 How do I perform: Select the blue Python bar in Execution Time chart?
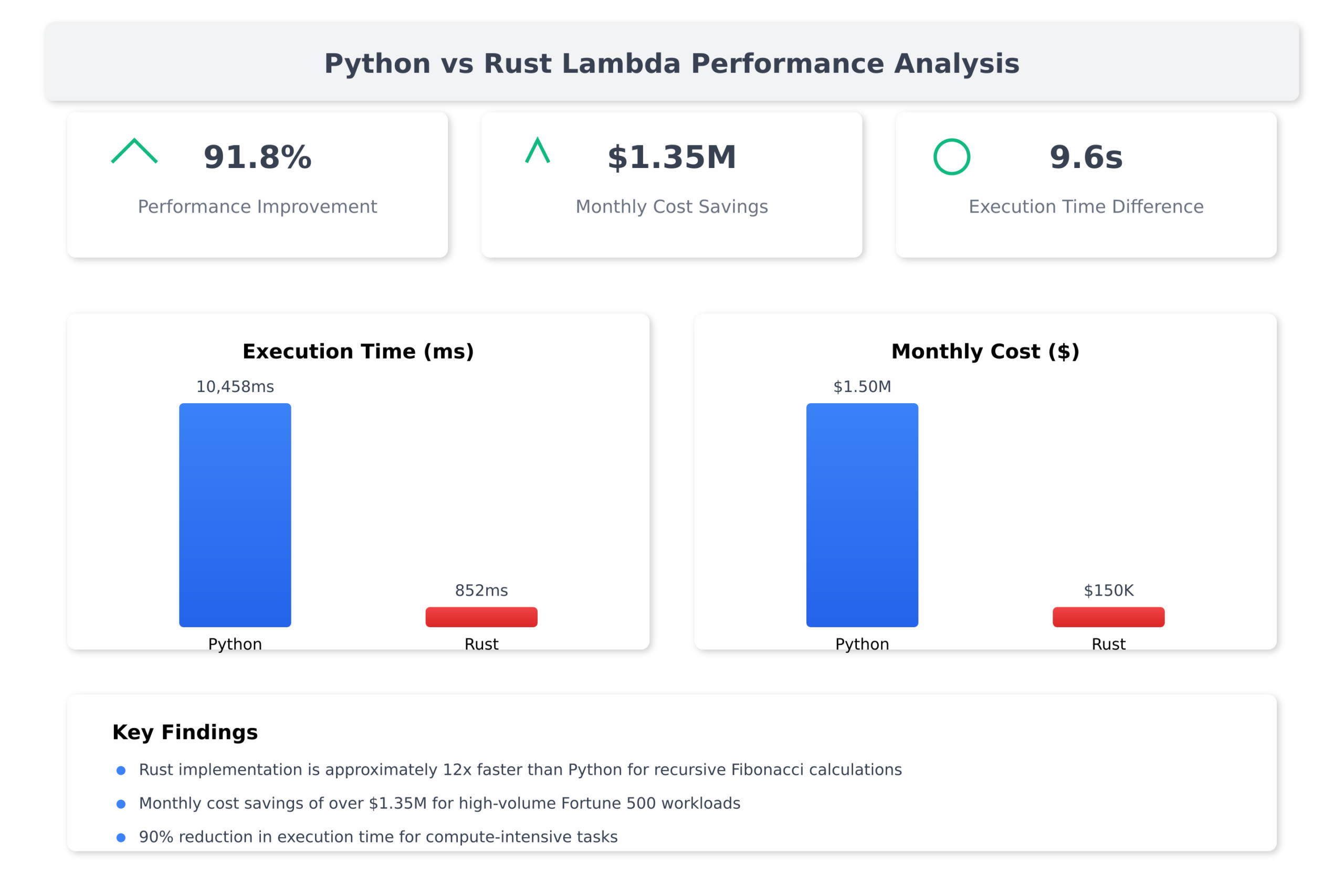point(235,515)
